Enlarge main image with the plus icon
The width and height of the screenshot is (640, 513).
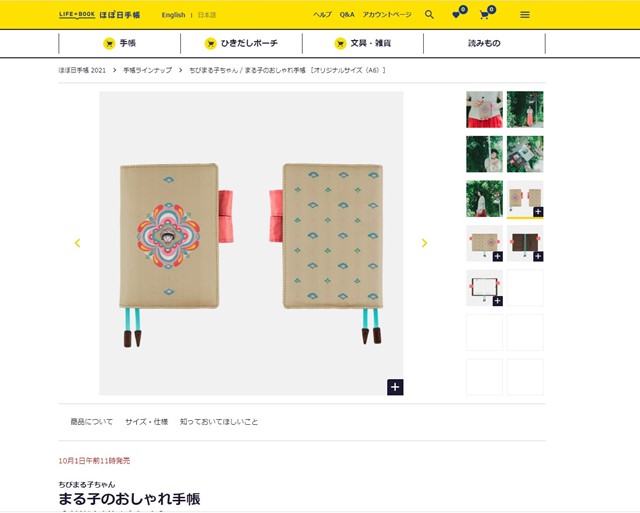[395, 387]
